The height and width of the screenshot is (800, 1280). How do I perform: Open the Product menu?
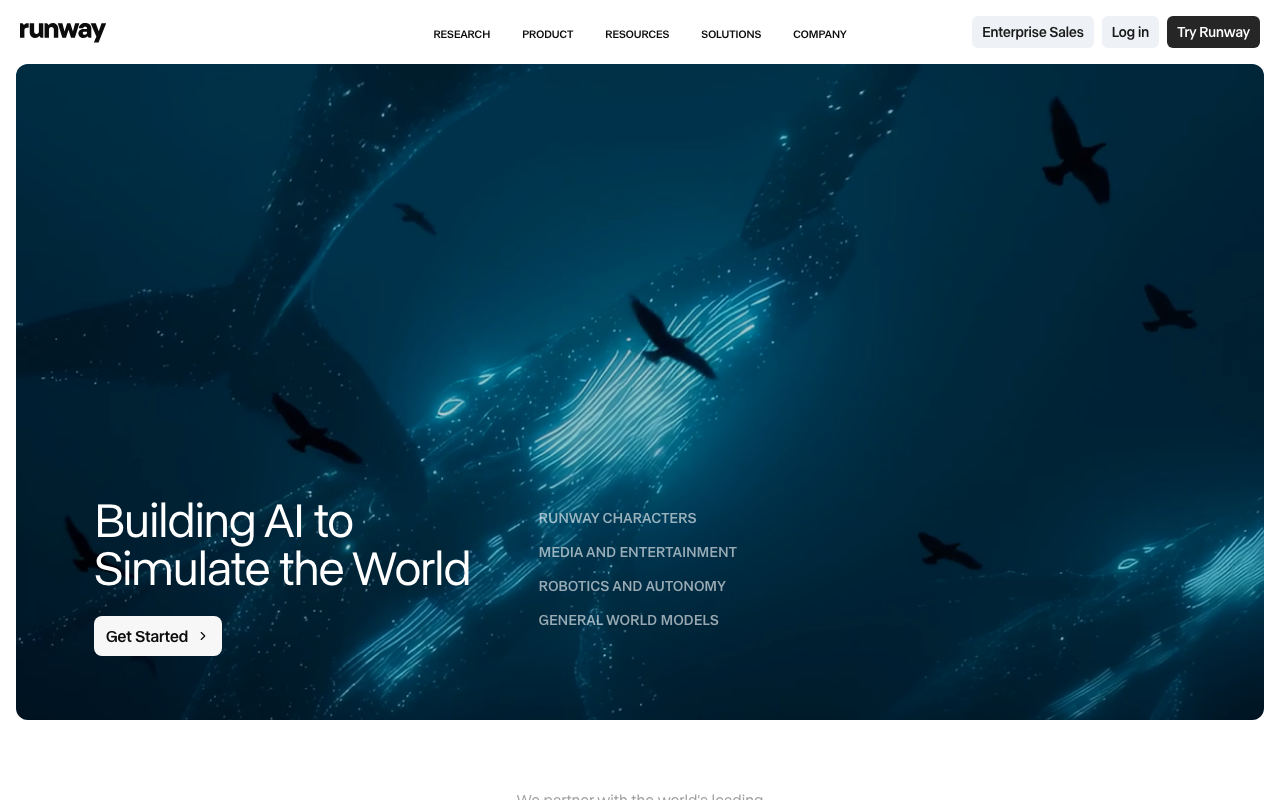(x=548, y=34)
